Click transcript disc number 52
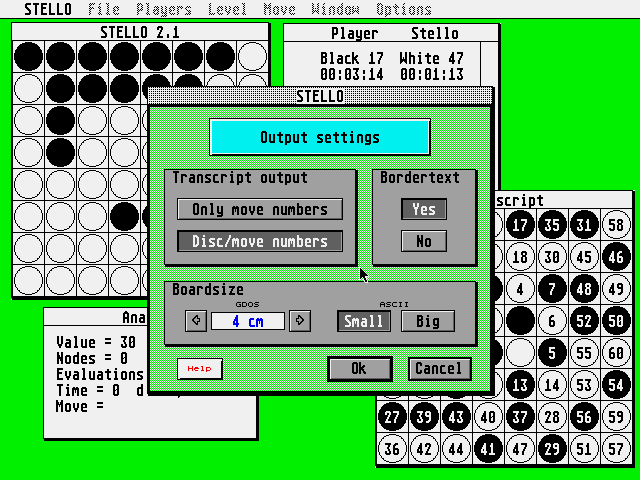 (584, 321)
